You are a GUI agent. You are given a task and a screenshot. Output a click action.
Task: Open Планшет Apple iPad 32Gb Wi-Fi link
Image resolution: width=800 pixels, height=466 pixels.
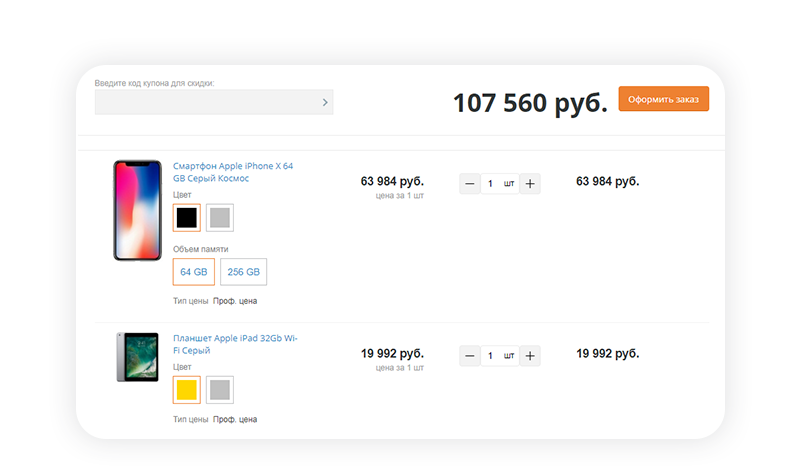(235, 344)
